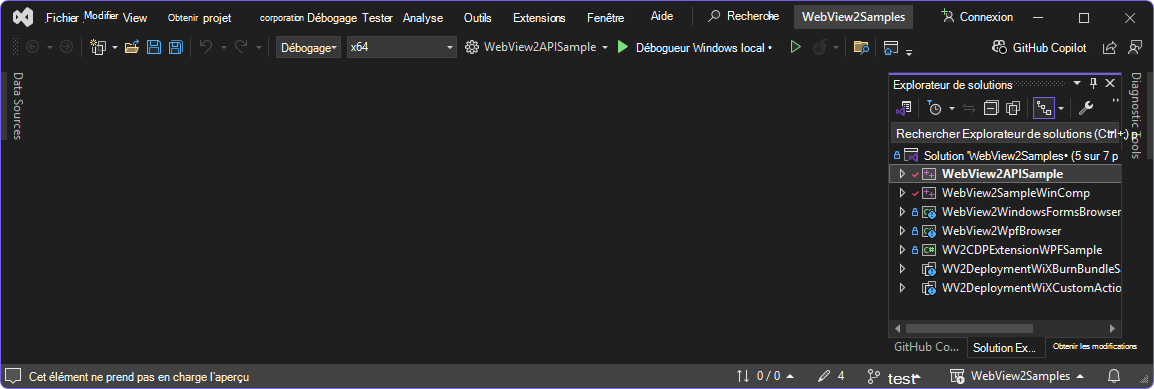Click the Collapse All icon in Solution Explorer
1154x389 pixels.
click(991, 109)
